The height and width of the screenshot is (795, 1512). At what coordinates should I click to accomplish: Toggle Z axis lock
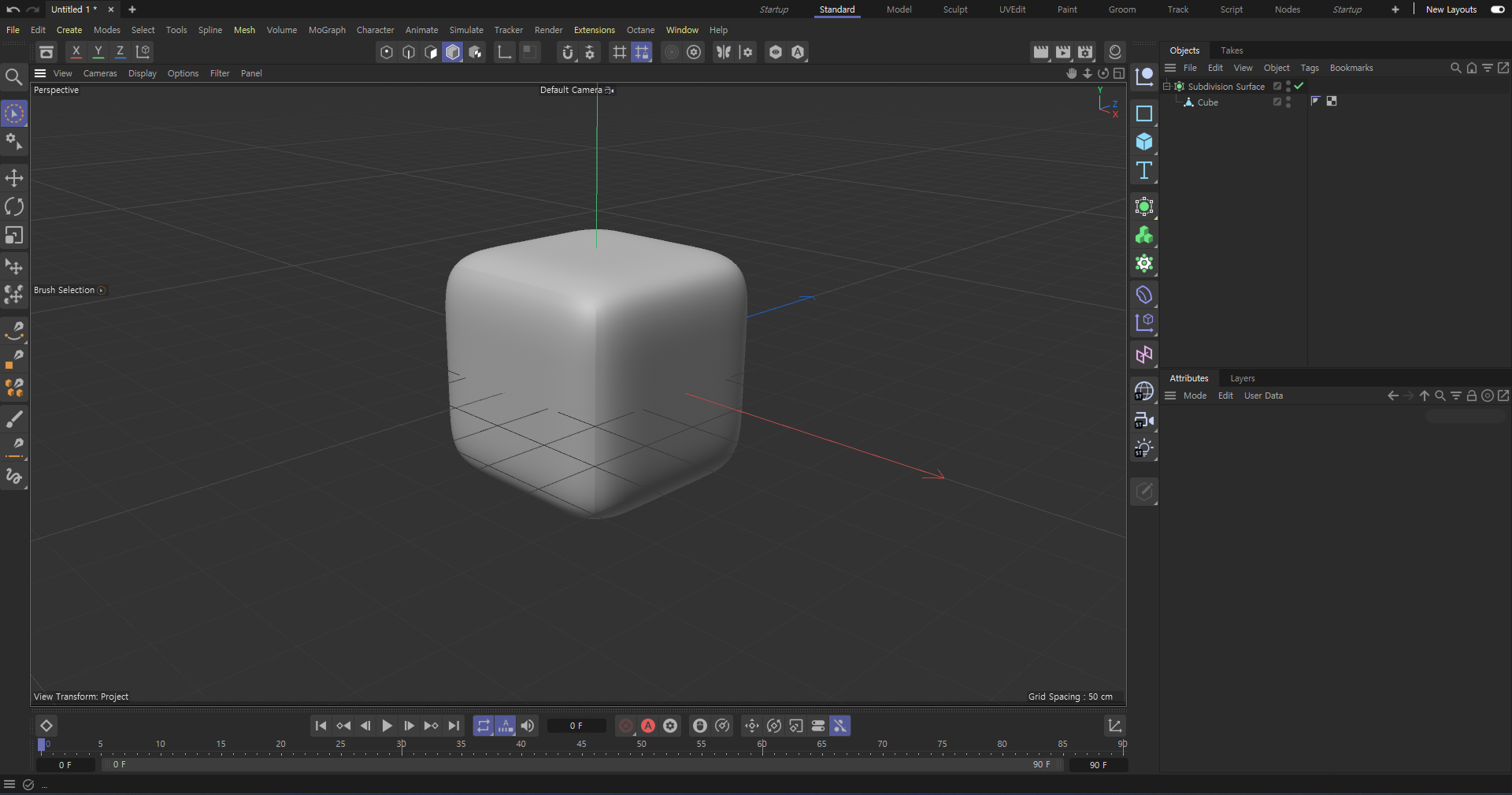tap(120, 52)
